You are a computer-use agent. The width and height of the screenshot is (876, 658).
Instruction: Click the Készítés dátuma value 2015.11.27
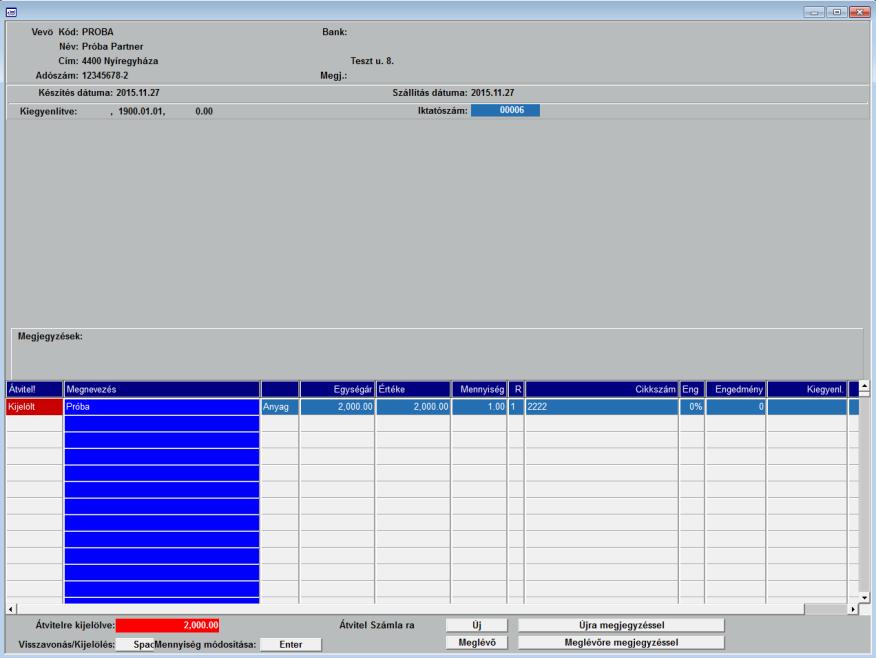(x=138, y=93)
